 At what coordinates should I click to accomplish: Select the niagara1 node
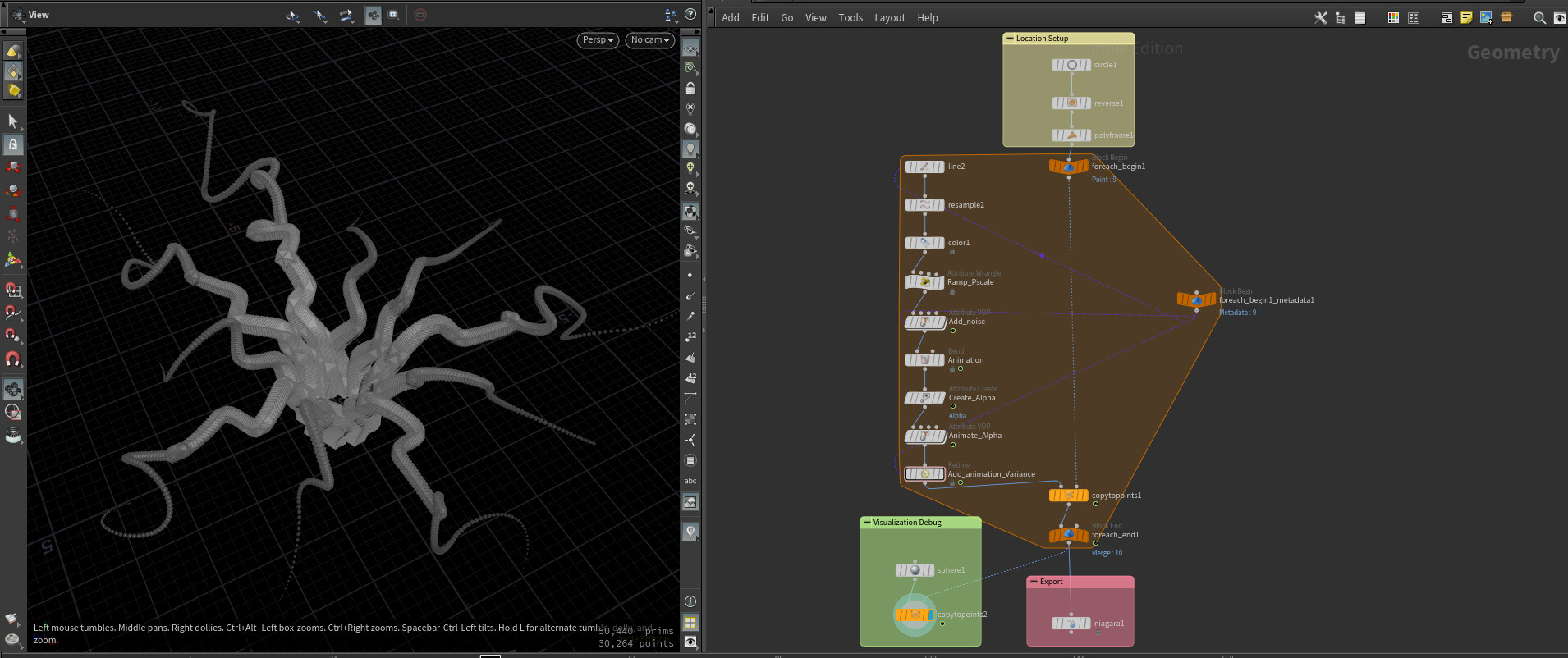(1071, 624)
